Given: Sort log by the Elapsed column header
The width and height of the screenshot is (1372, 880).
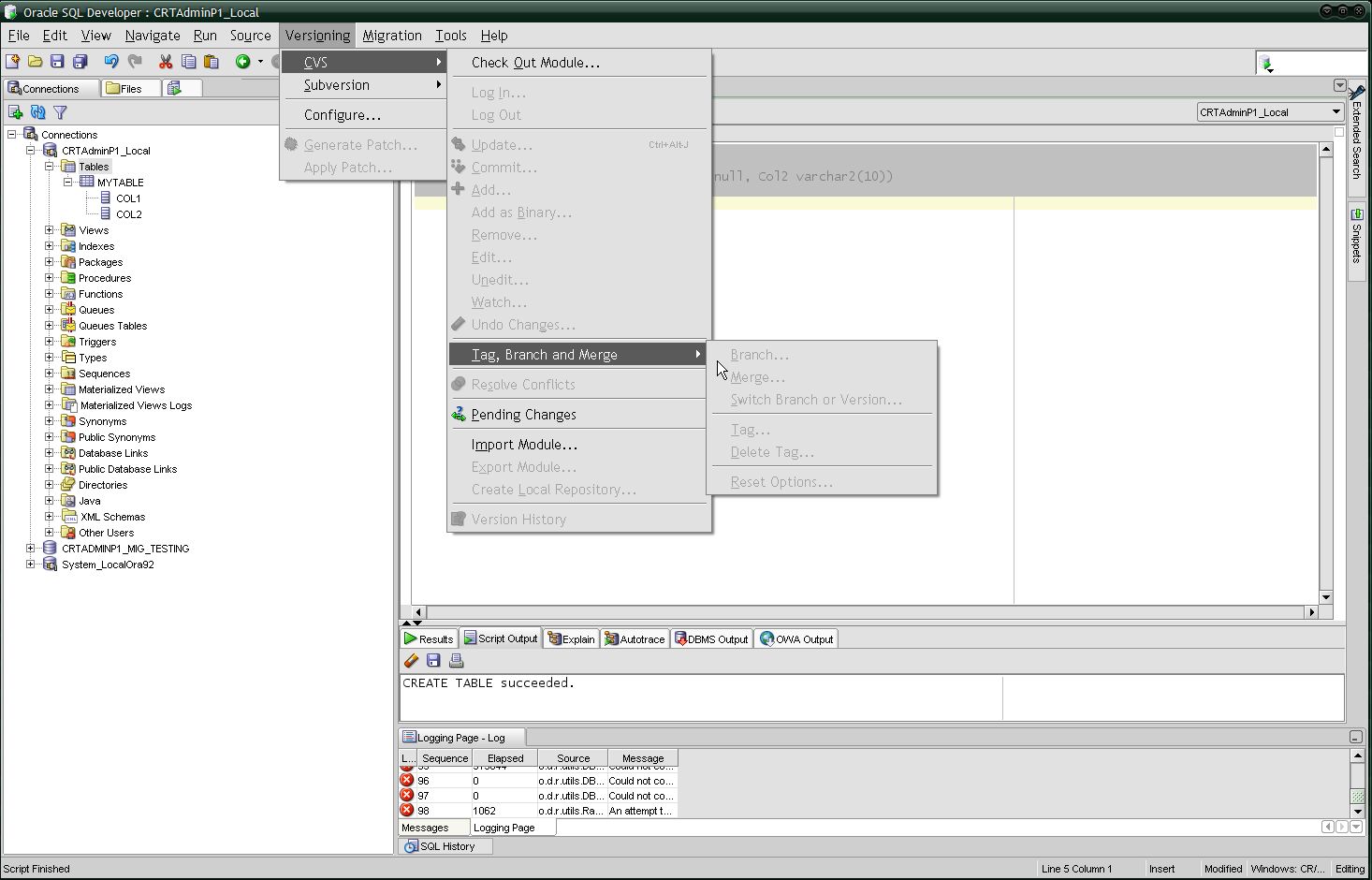Looking at the screenshot, I should pyautogui.click(x=505, y=758).
